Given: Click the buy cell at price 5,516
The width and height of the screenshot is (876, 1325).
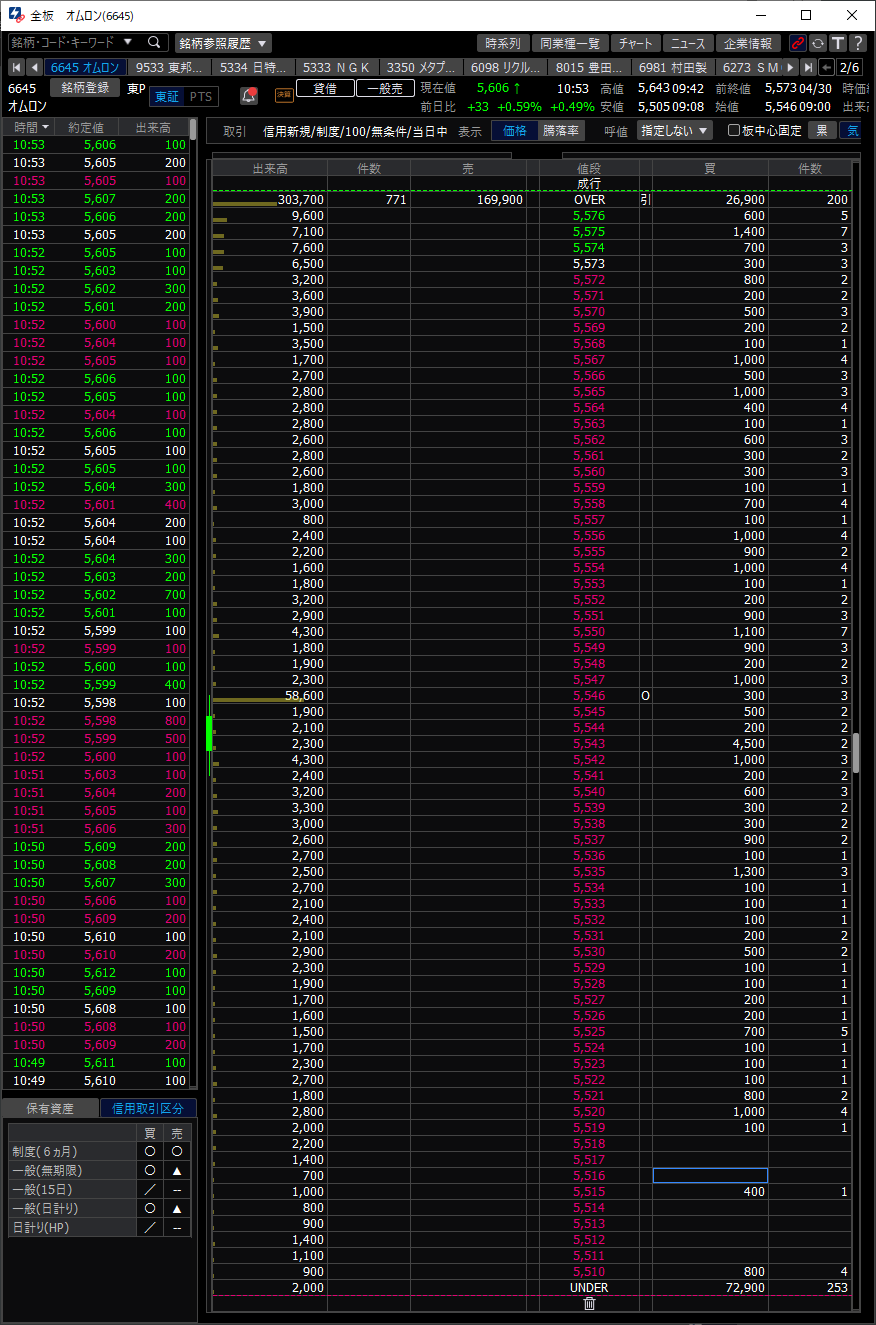Looking at the screenshot, I should [710, 1175].
